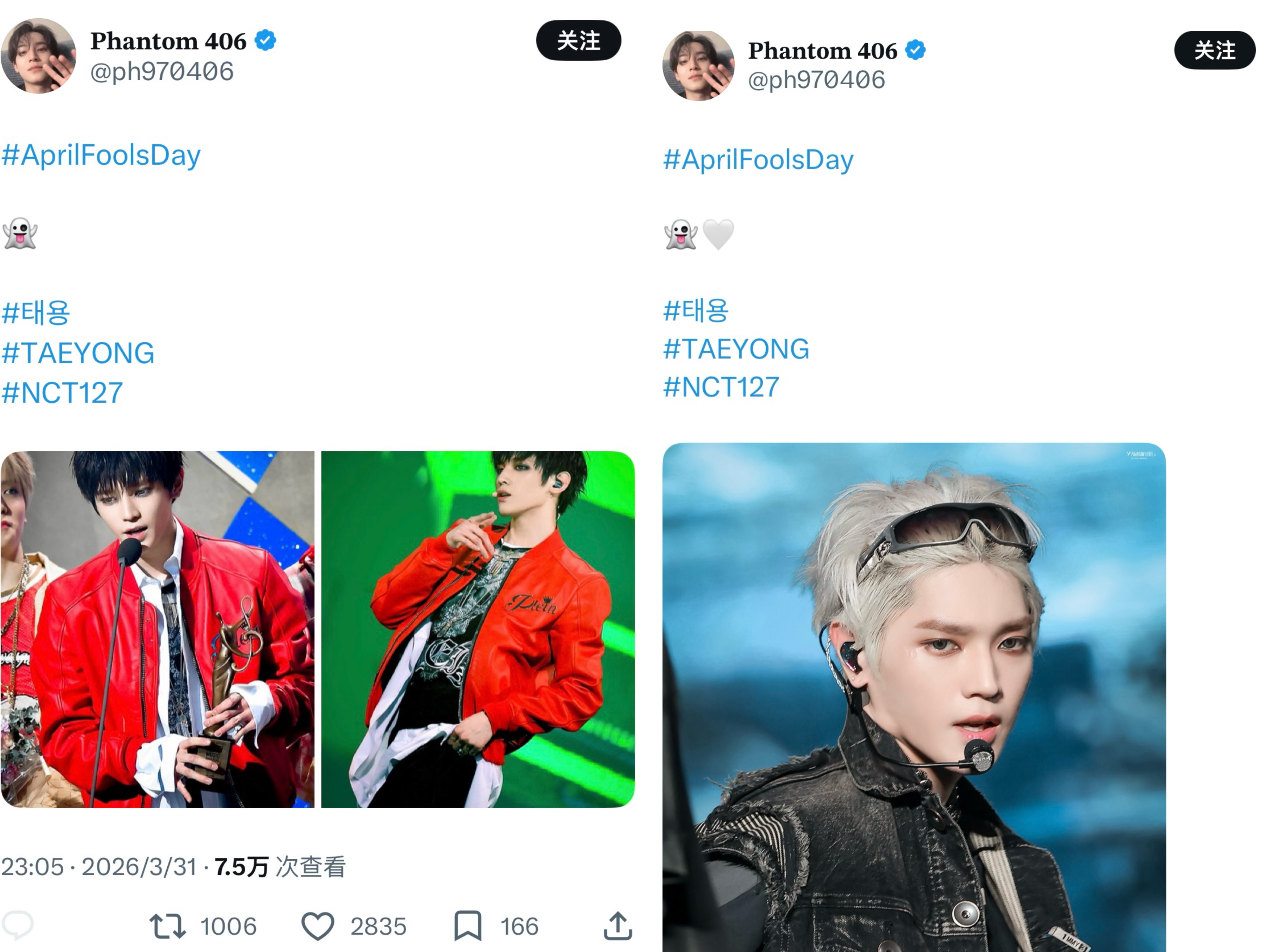1270x952 pixels.
Task: Retweet the left post
Action: (168, 926)
